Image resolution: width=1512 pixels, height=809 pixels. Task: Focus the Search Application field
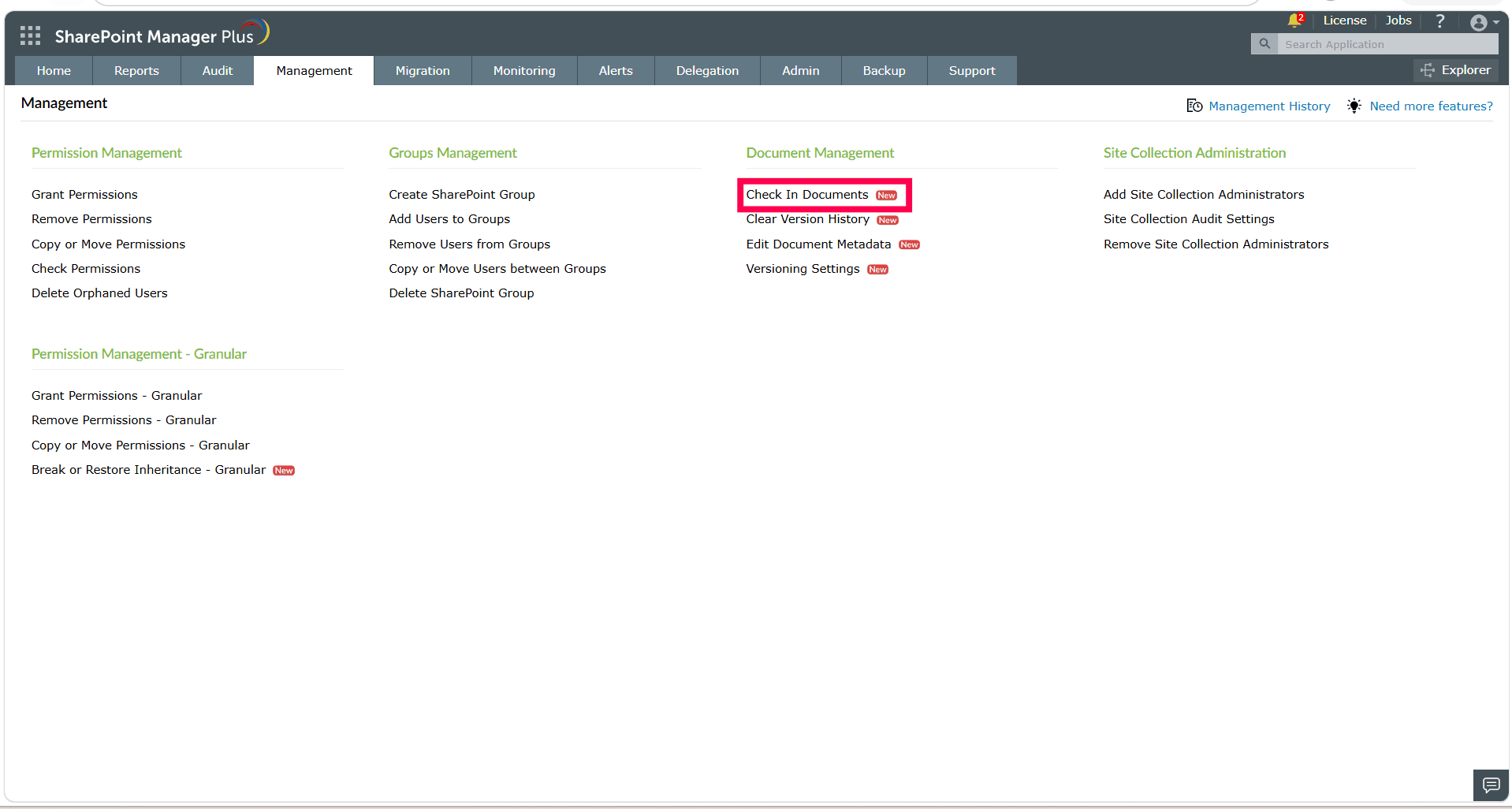pos(1387,44)
